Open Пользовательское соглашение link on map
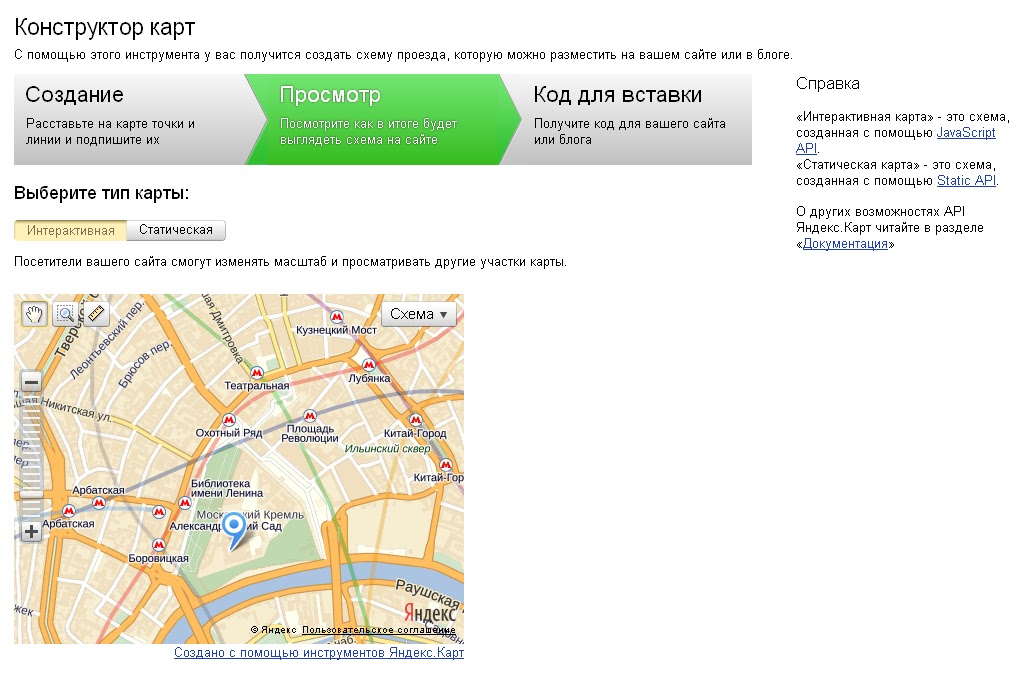 379,630
